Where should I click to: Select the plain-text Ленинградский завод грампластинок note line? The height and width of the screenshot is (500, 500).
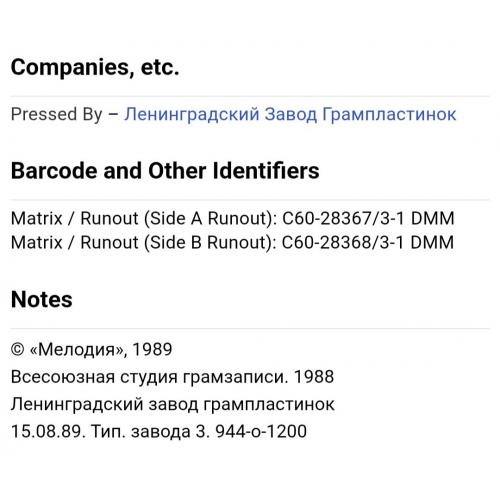point(173,404)
